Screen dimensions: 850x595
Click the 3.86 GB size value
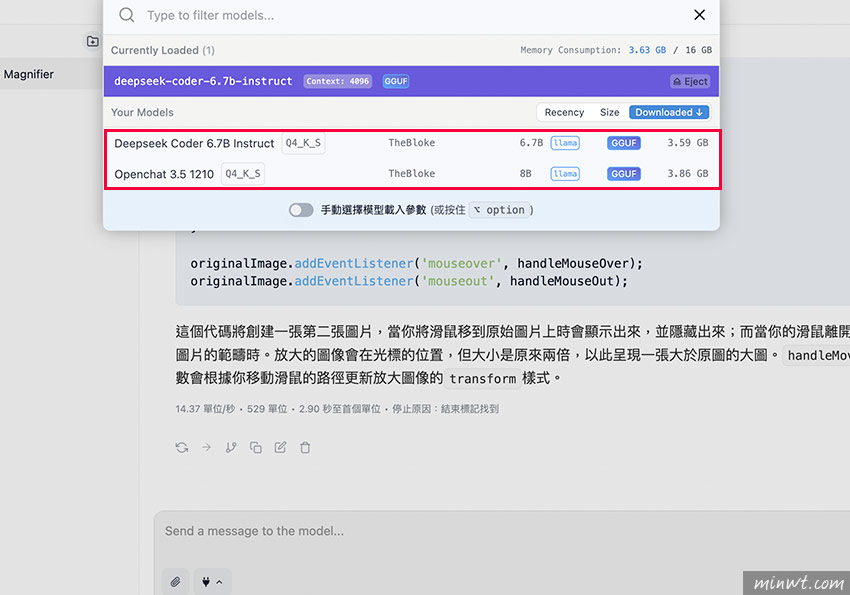(687, 173)
